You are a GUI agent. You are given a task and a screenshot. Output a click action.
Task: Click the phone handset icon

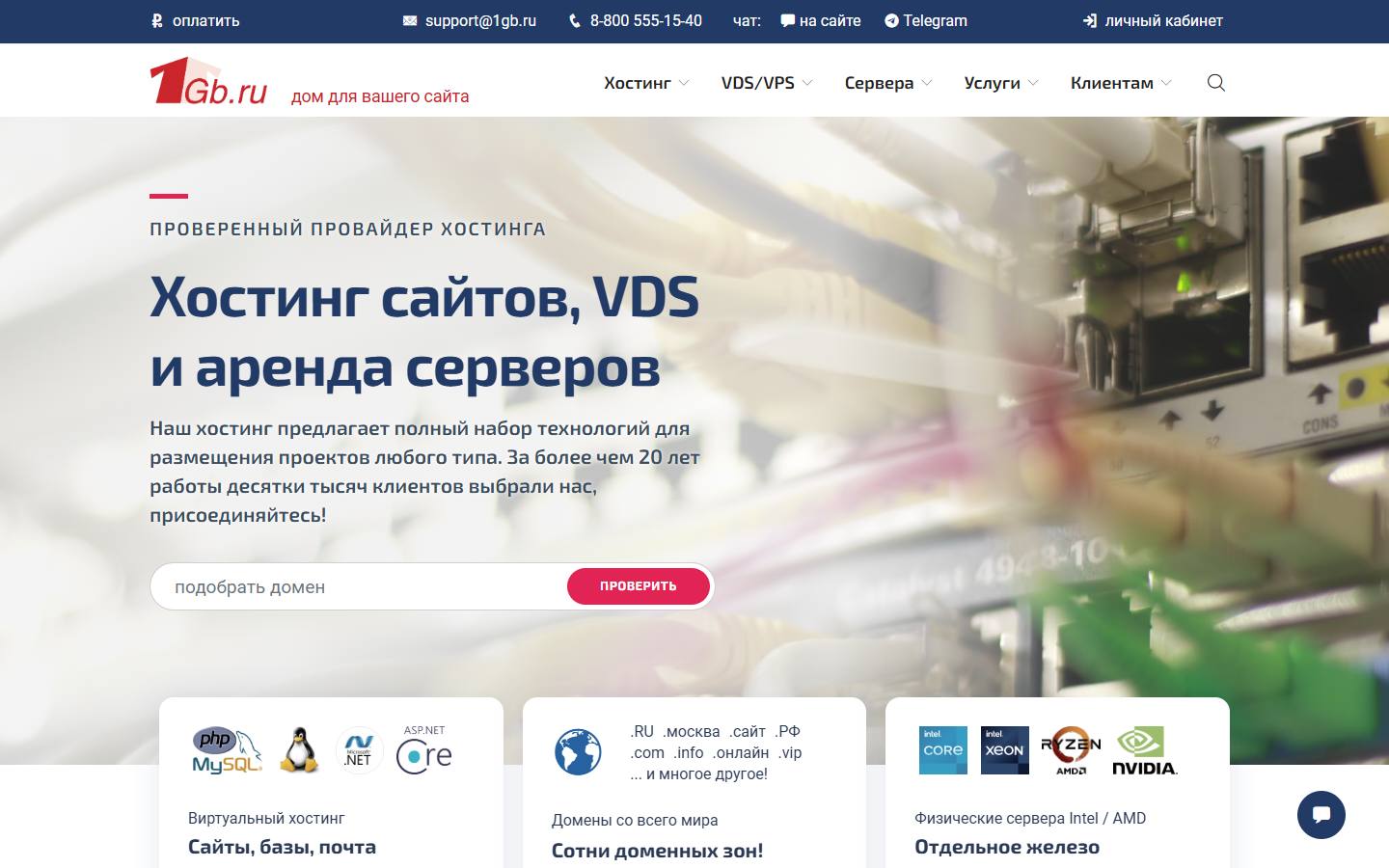coord(576,20)
